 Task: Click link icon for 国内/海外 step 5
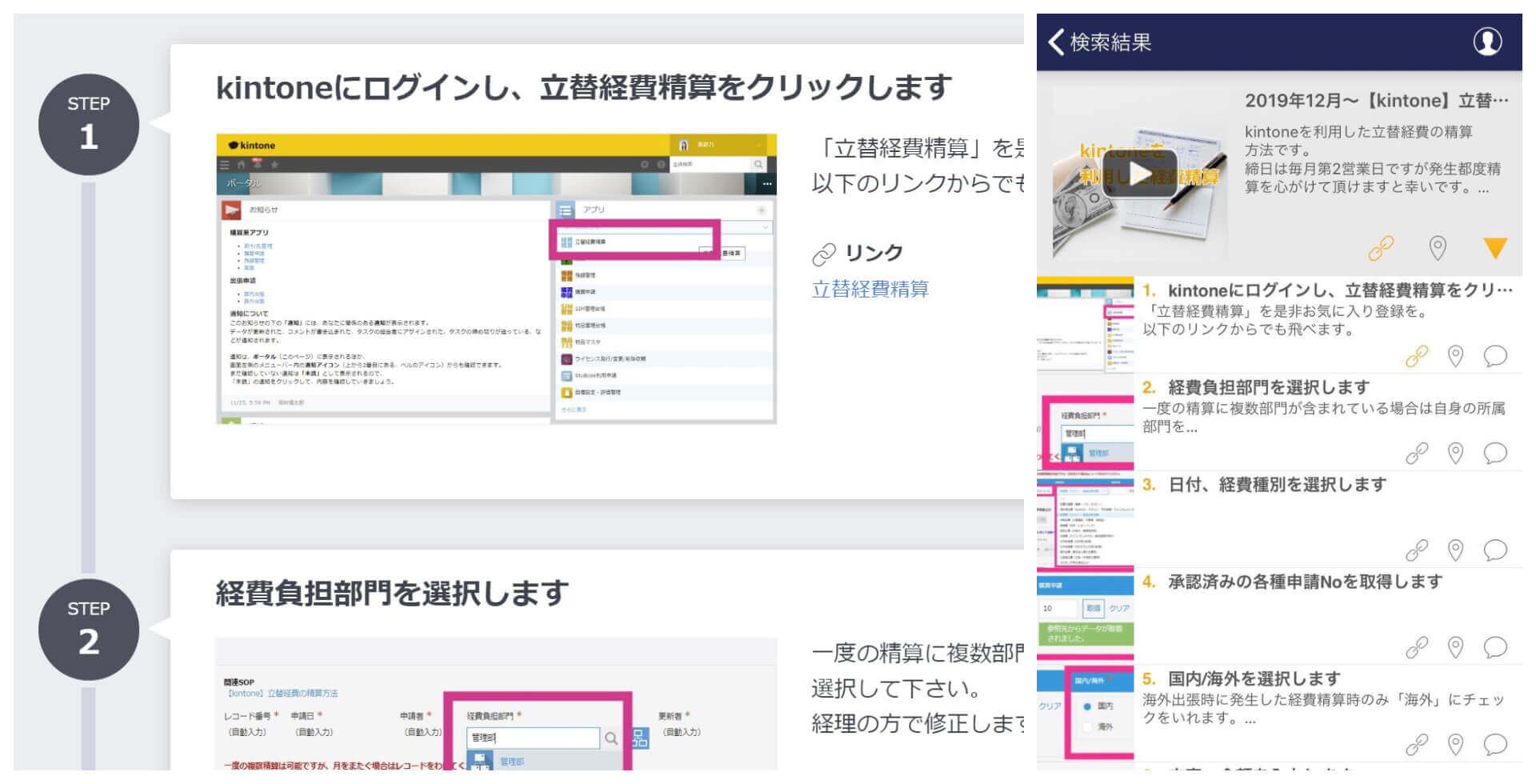1417,745
